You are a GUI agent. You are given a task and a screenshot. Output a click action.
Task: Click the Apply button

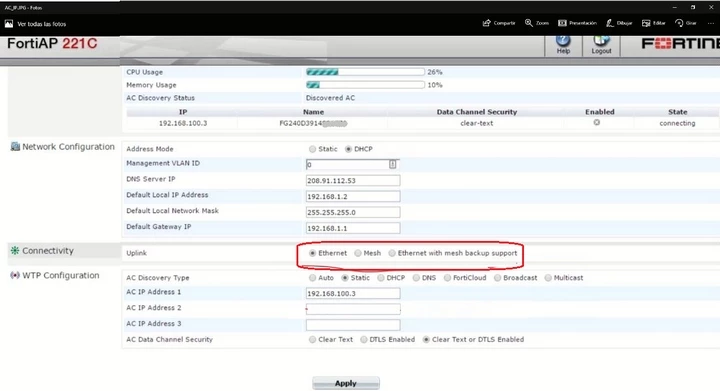346,383
